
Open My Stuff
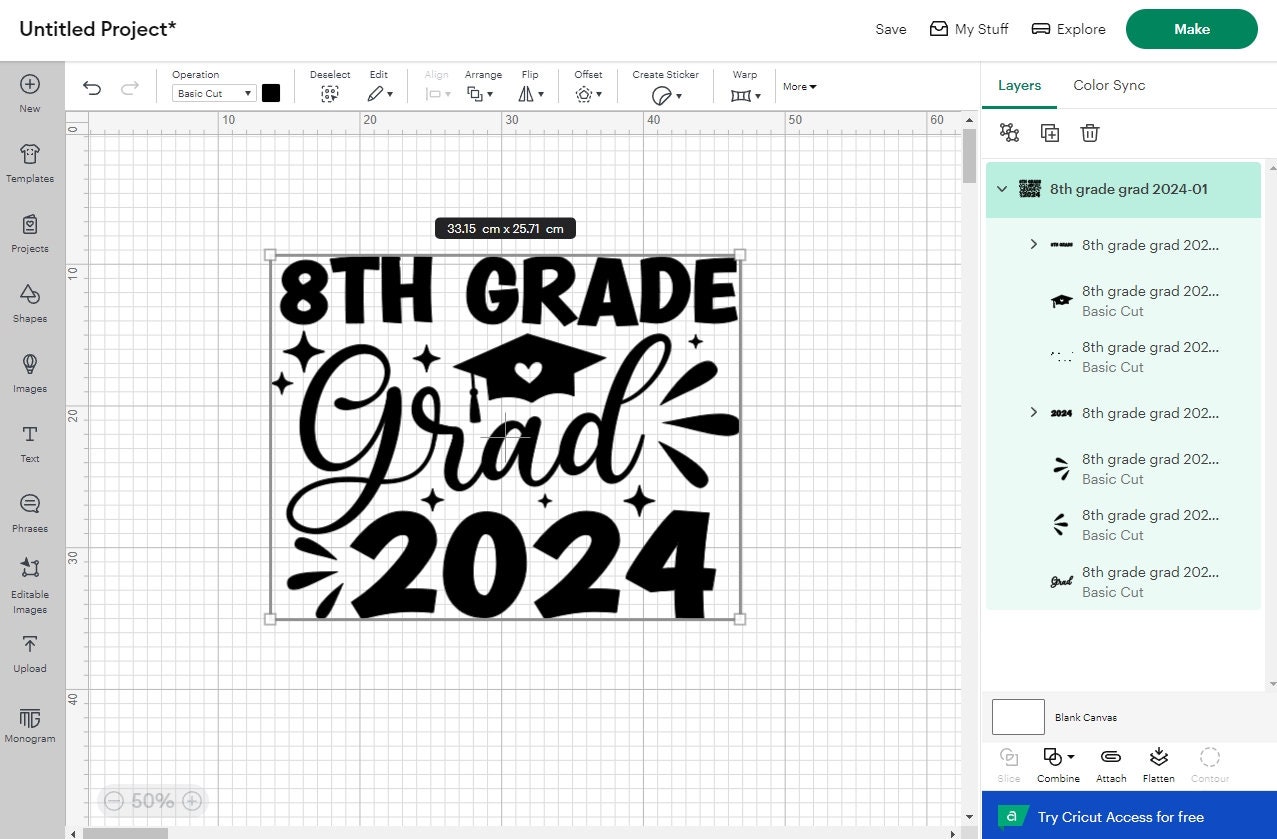968,29
